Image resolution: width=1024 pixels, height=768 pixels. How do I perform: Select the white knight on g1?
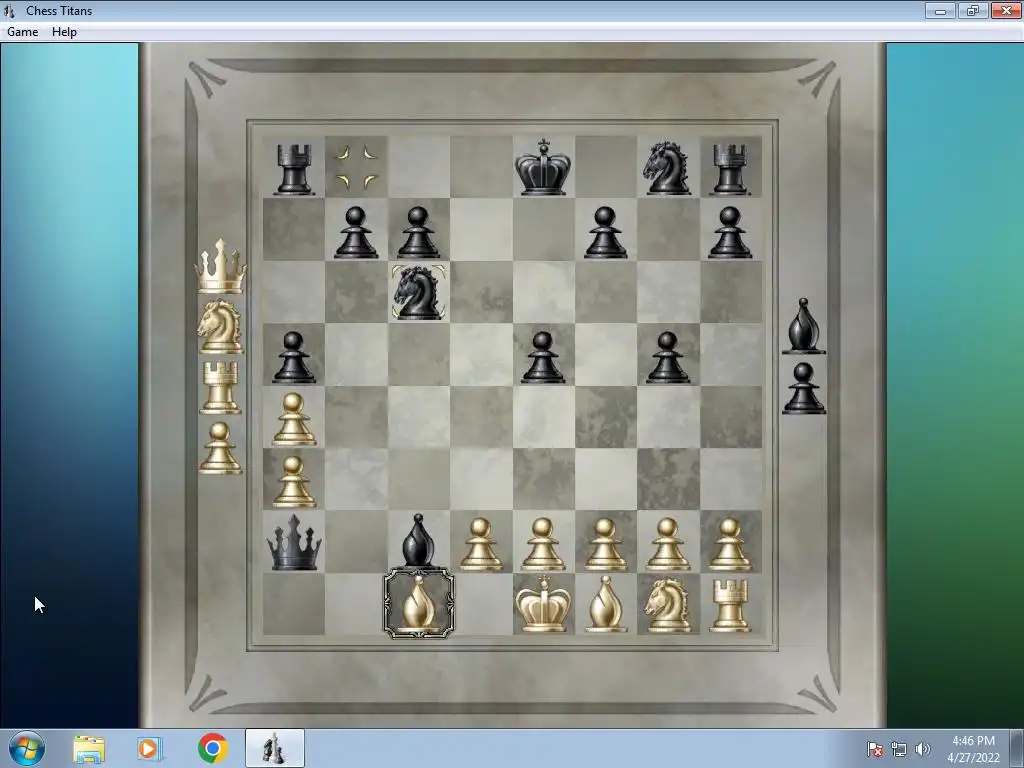(x=667, y=606)
